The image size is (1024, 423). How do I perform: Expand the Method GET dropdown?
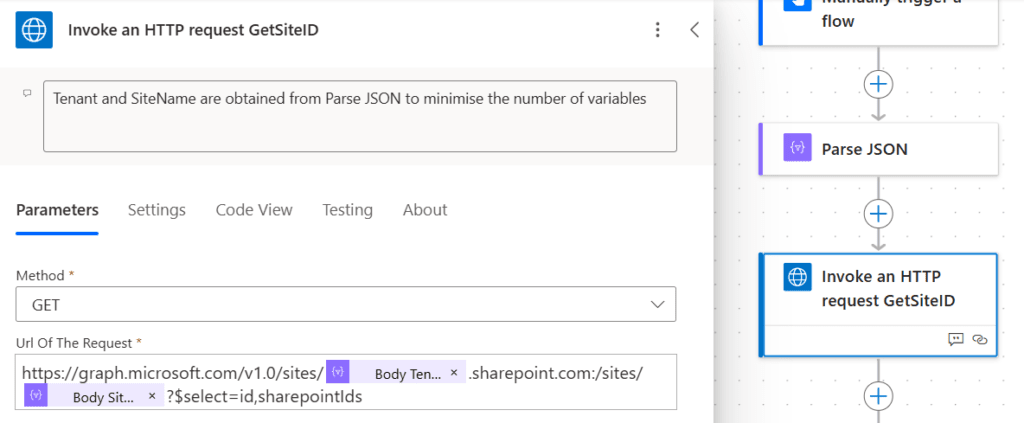pyautogui.click(x=657, y=304)
